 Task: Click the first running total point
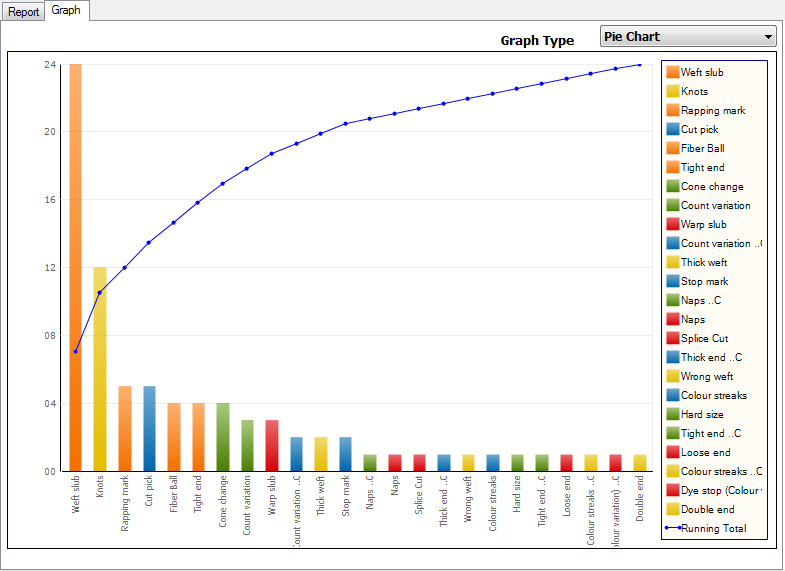click(76, 352)
